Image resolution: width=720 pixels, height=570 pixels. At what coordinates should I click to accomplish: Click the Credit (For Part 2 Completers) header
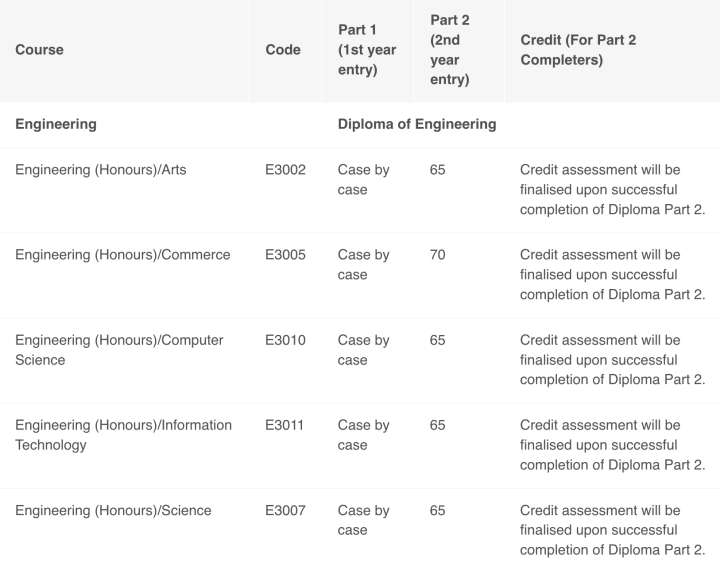578,50
